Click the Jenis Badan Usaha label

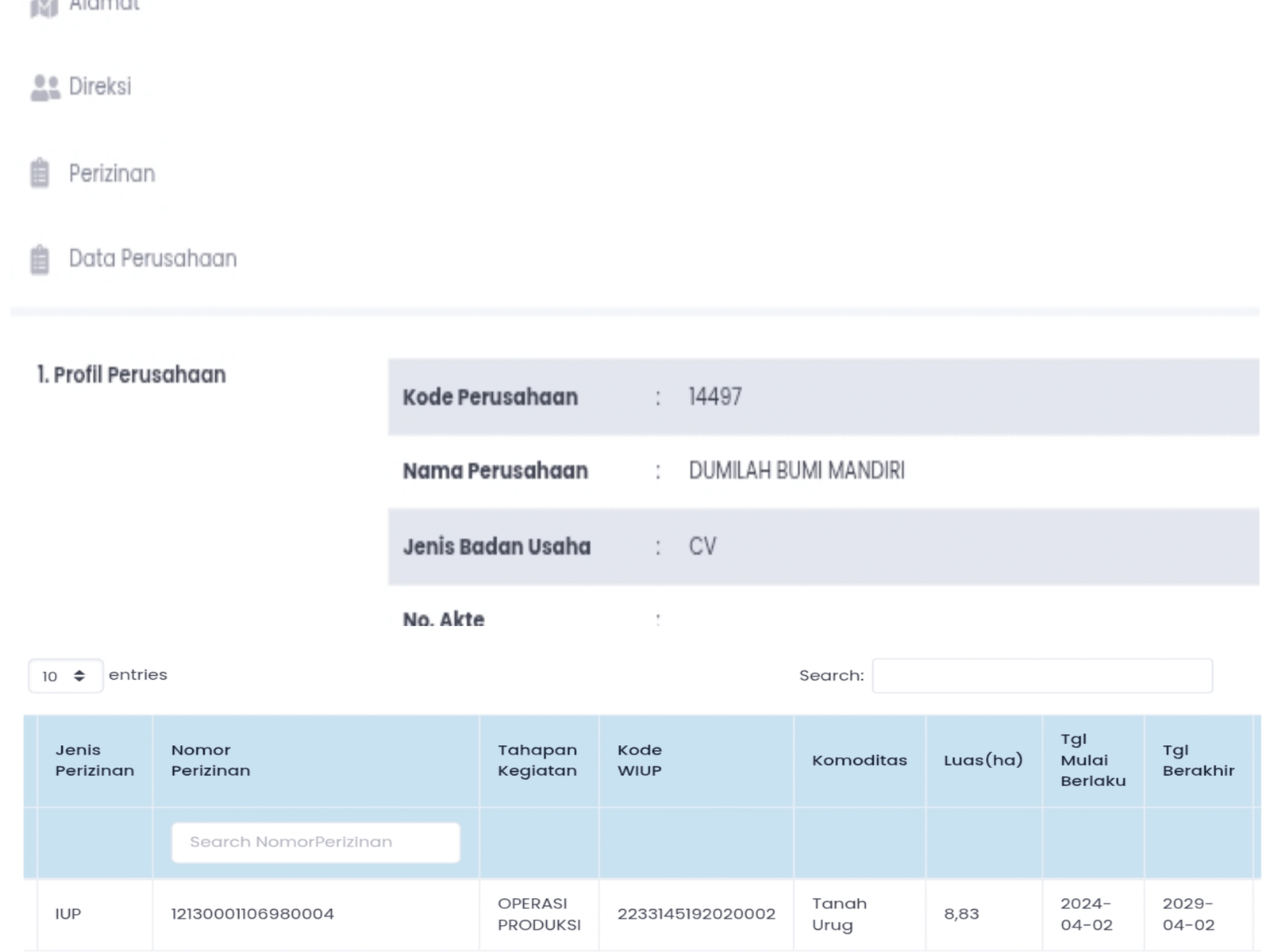[x=497, y=547]
